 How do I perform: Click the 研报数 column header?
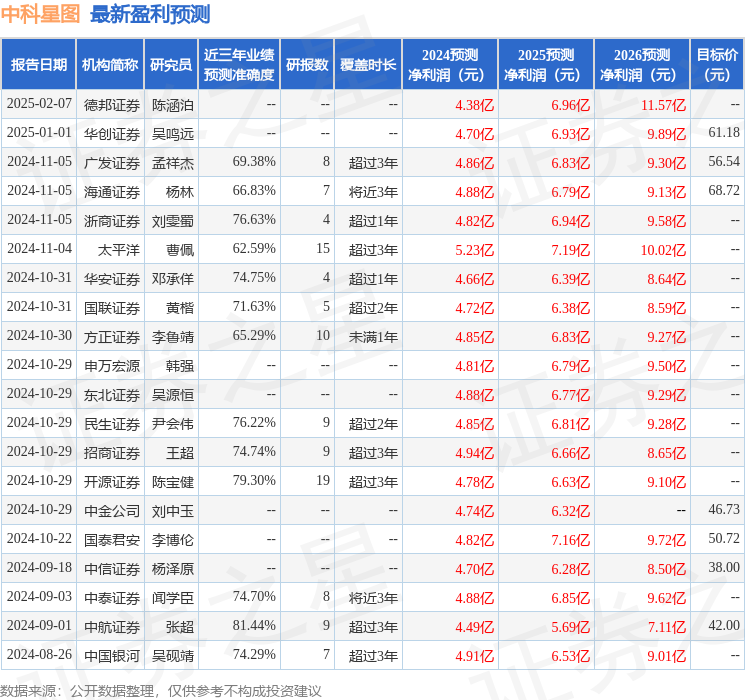click(x=307, y=65)
